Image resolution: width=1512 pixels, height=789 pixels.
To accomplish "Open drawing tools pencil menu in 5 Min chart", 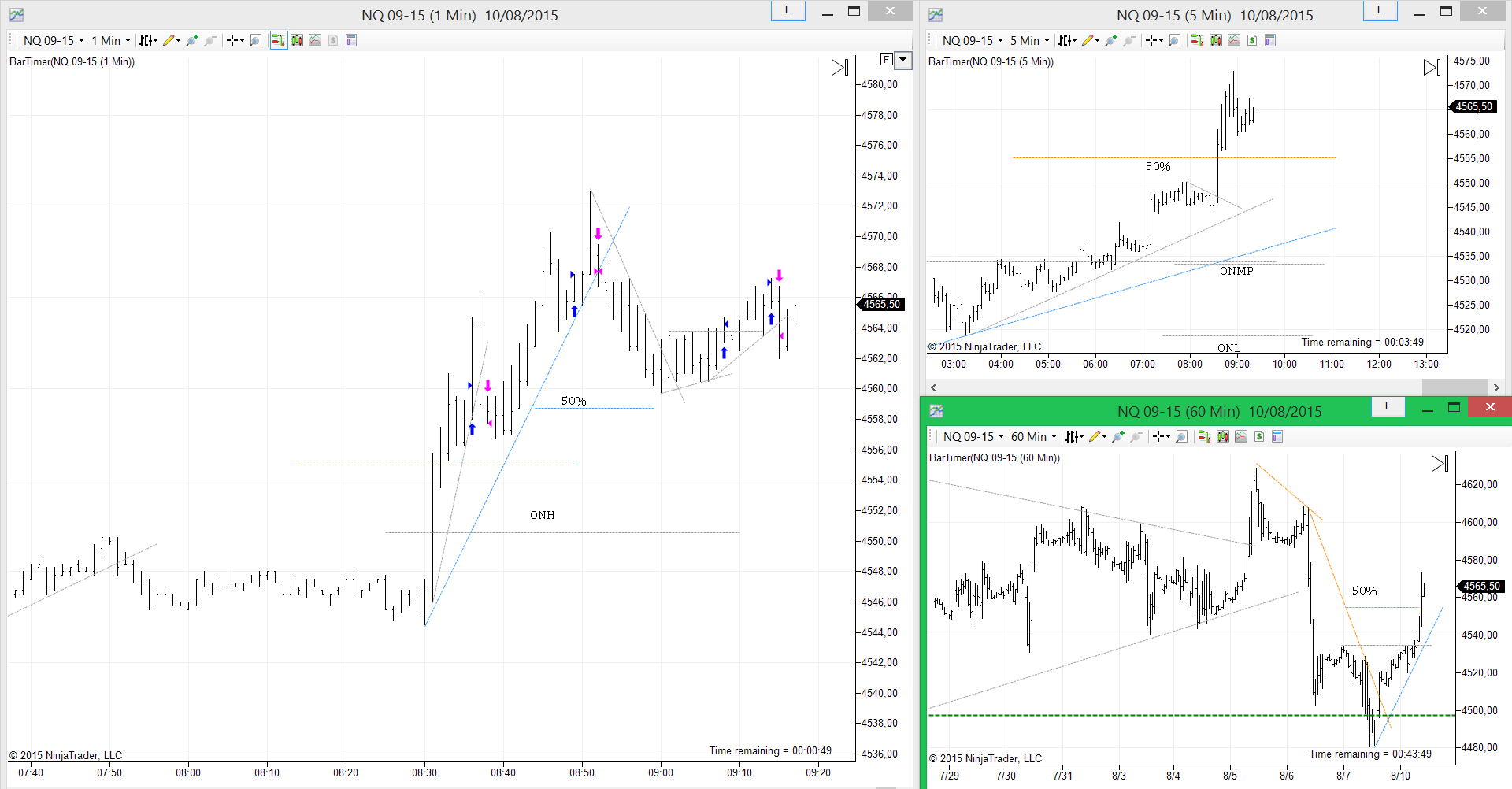I will coord(1091,40).
